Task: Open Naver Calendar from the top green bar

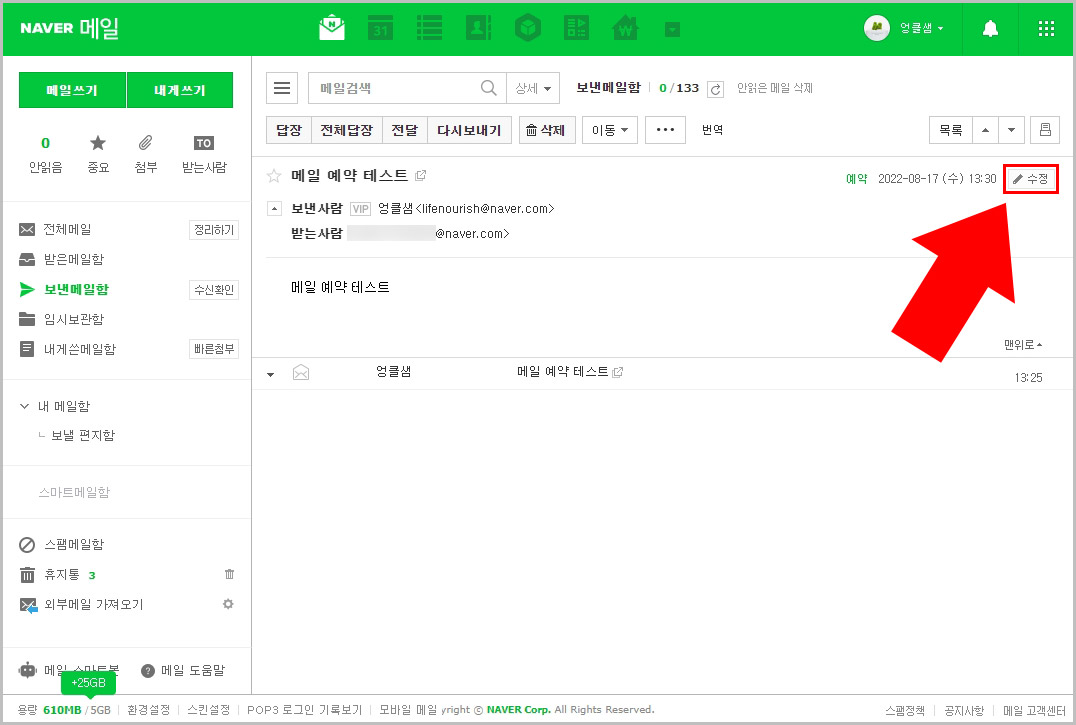Action: pos(380,28)
